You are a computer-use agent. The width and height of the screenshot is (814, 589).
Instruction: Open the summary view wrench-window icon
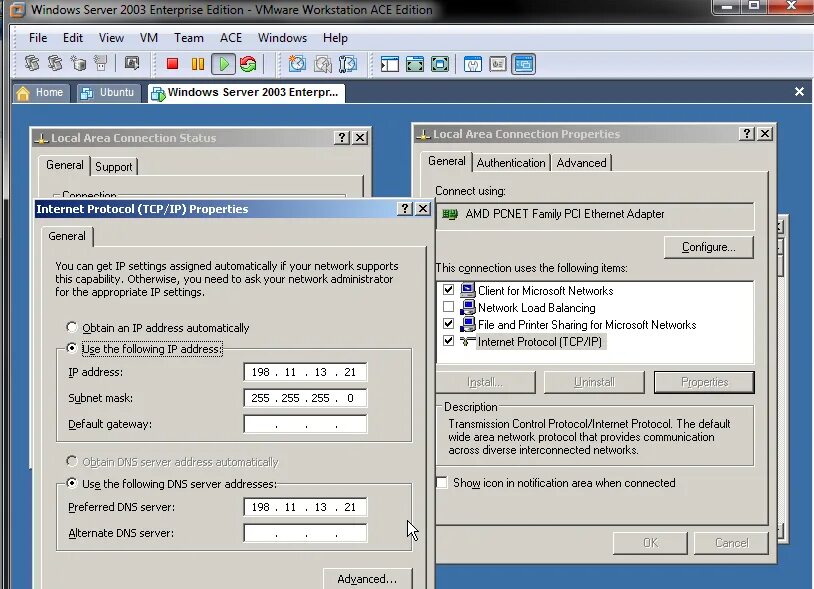pyautogui.click(x=472, y=64)
